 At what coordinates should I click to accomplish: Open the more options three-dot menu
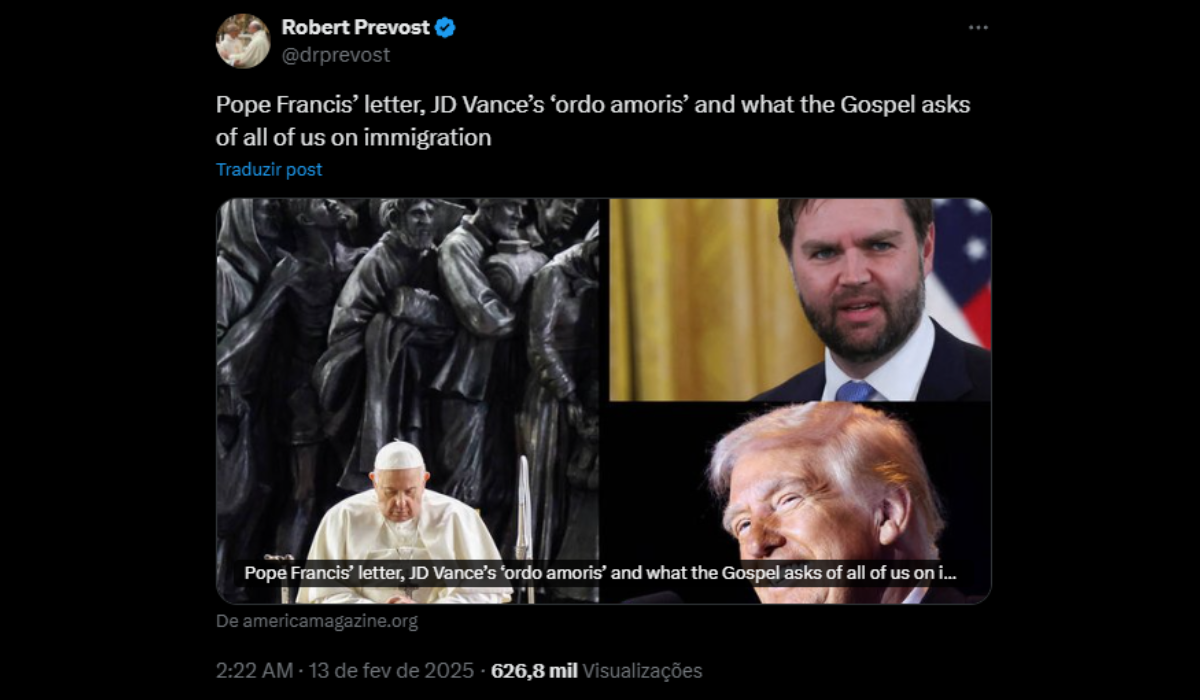[x=978, y=28]
